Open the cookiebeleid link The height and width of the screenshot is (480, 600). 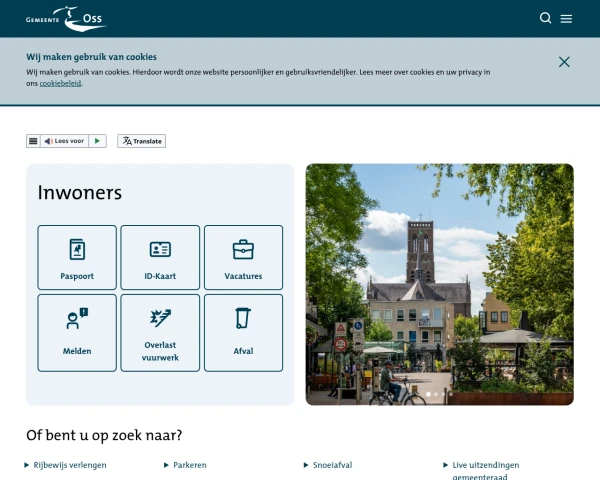[60, 83]
